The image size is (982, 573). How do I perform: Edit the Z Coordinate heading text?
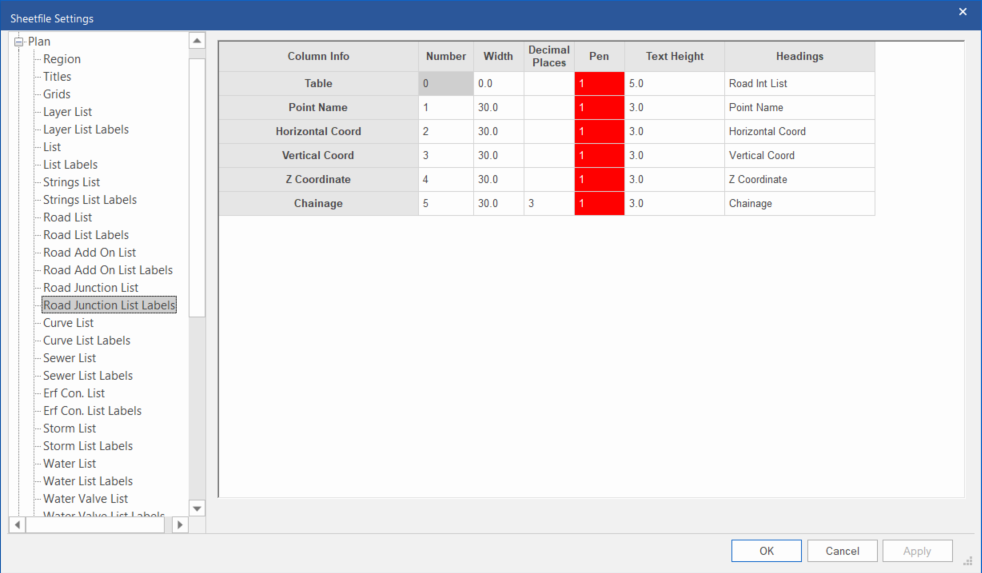799,180
